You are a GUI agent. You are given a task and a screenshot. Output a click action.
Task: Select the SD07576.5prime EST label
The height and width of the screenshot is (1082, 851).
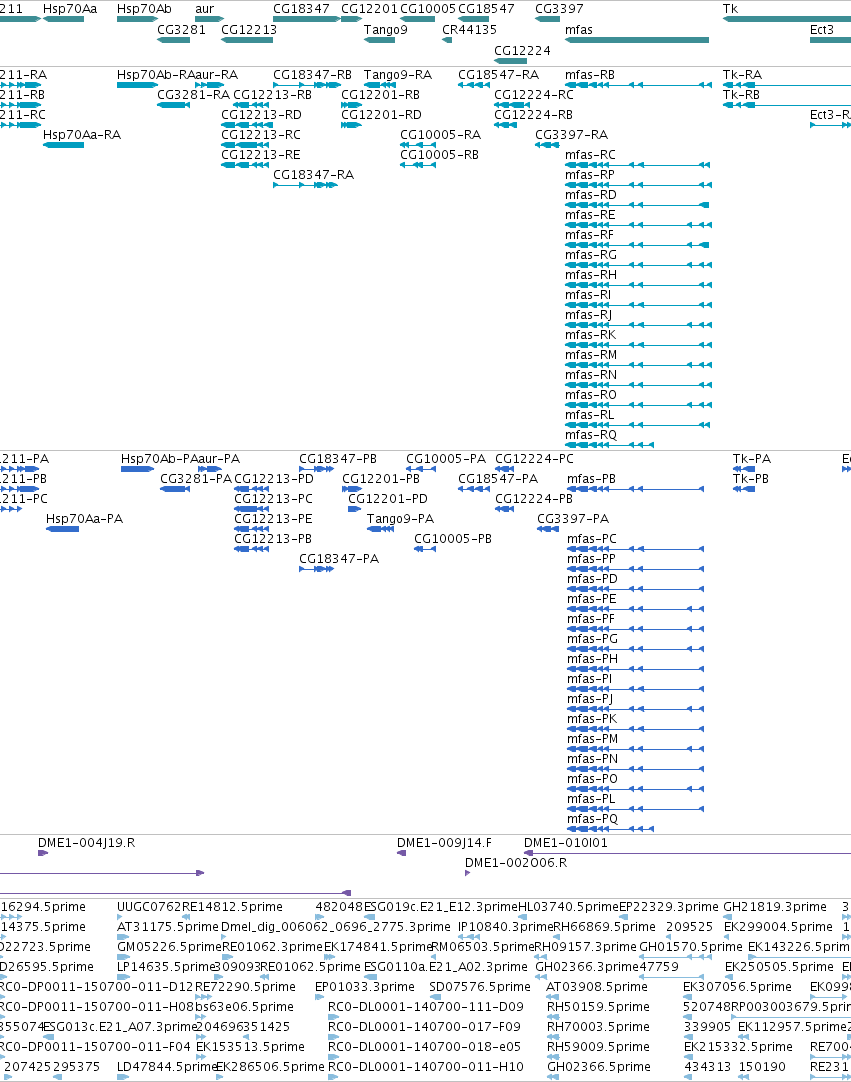click(x=480, y=987)
